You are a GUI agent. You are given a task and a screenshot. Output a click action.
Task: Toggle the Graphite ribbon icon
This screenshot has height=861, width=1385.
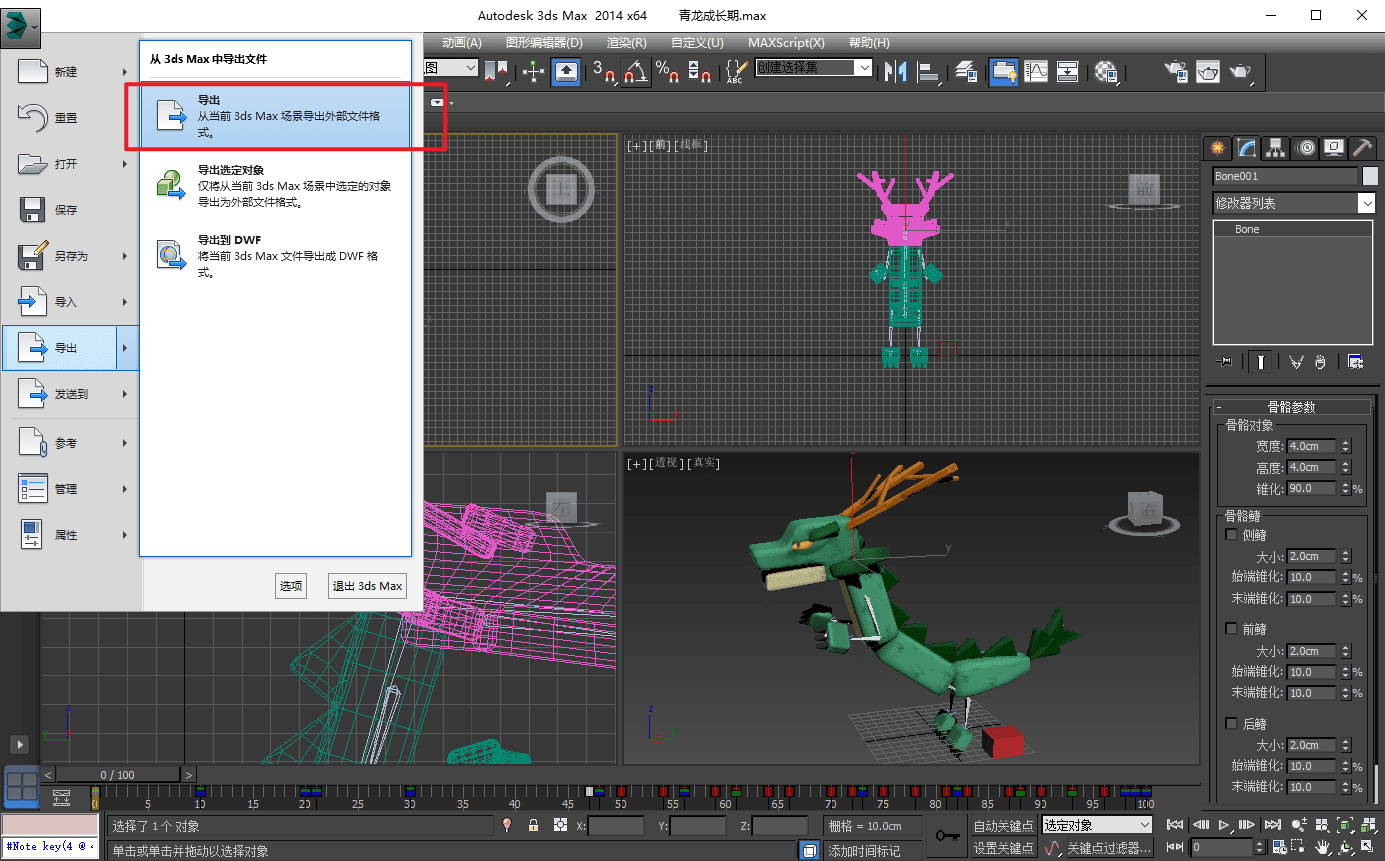click(1003, 71)
